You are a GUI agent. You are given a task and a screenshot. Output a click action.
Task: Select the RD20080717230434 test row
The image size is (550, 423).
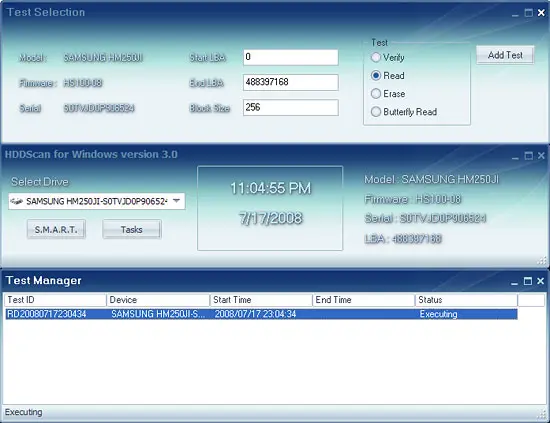point(261,314)
